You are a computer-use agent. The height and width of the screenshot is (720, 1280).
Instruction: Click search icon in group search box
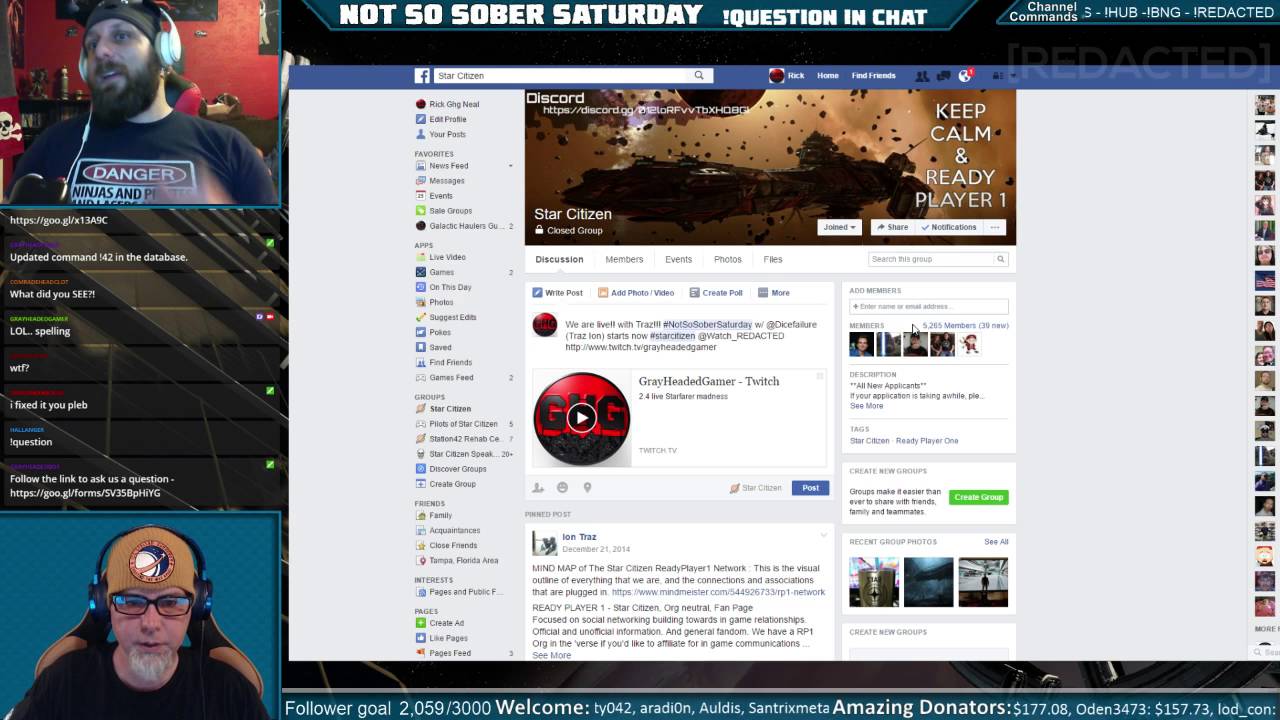coord(1000,259)
